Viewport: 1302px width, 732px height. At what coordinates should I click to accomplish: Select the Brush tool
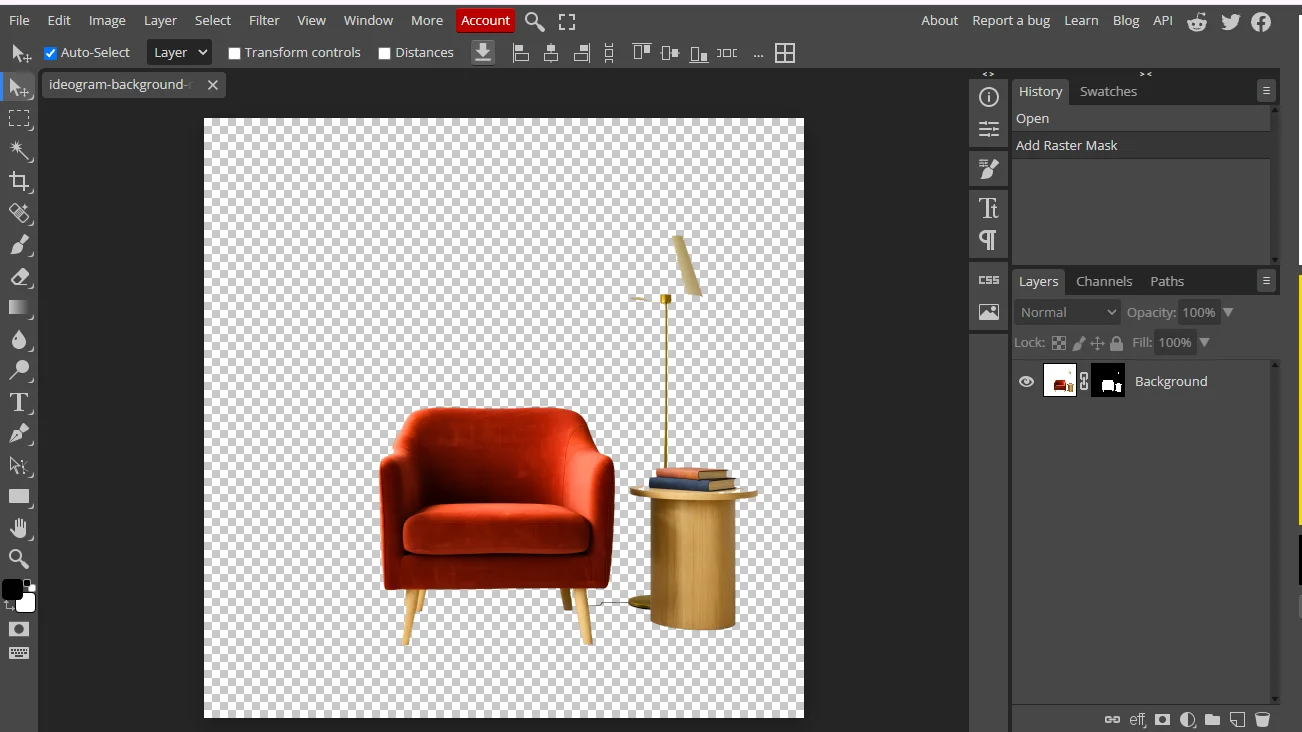19,244
